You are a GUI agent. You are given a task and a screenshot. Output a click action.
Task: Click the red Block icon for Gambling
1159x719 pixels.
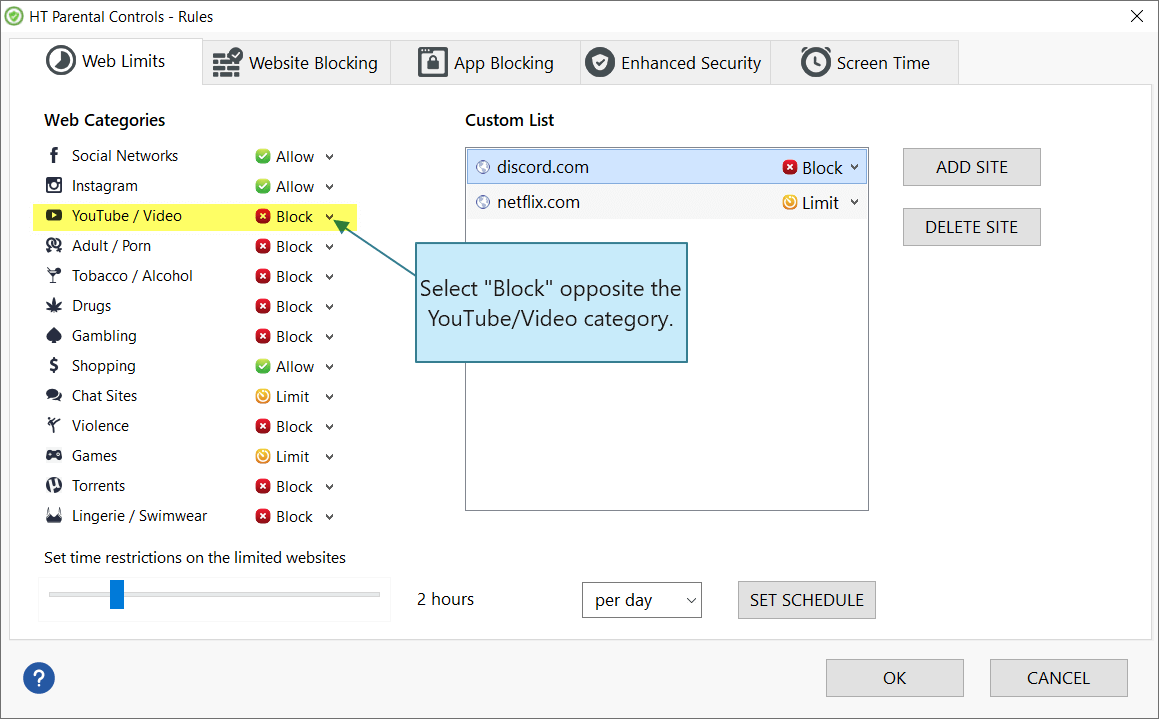262,336
